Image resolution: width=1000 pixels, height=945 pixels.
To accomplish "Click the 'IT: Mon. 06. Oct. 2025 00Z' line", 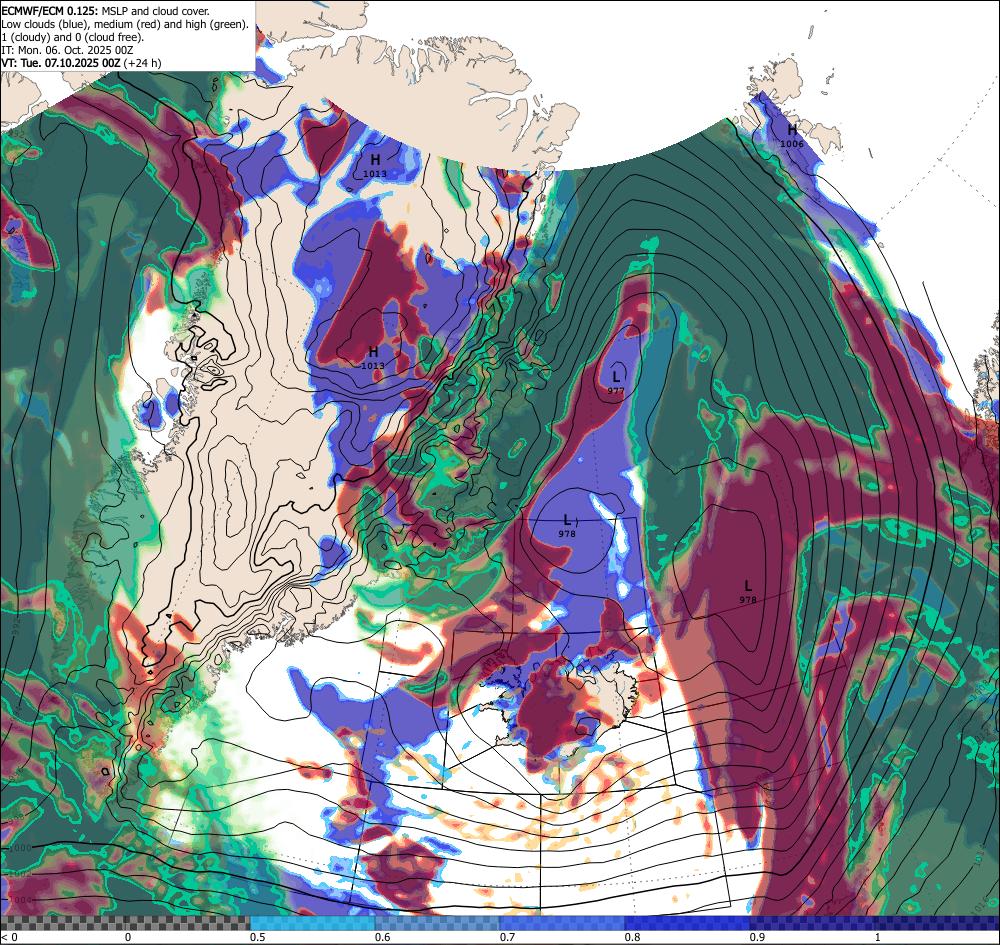I will coord(67,50).
